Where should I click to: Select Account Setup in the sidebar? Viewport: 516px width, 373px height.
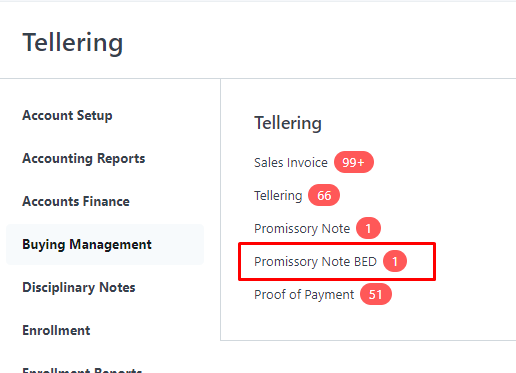67,115
